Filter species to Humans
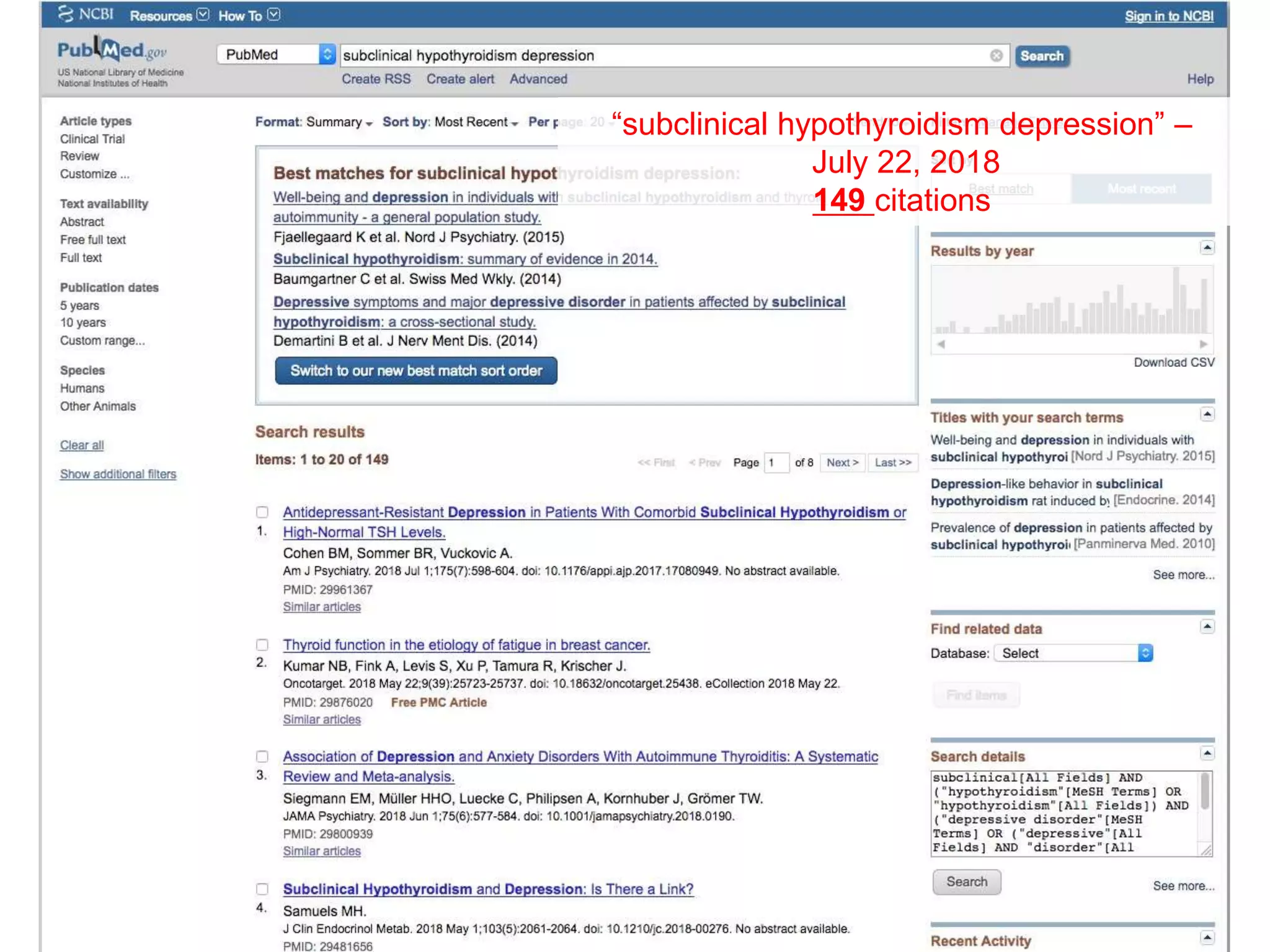Viewport: 1270px width, 952px height. coord(82,389)
